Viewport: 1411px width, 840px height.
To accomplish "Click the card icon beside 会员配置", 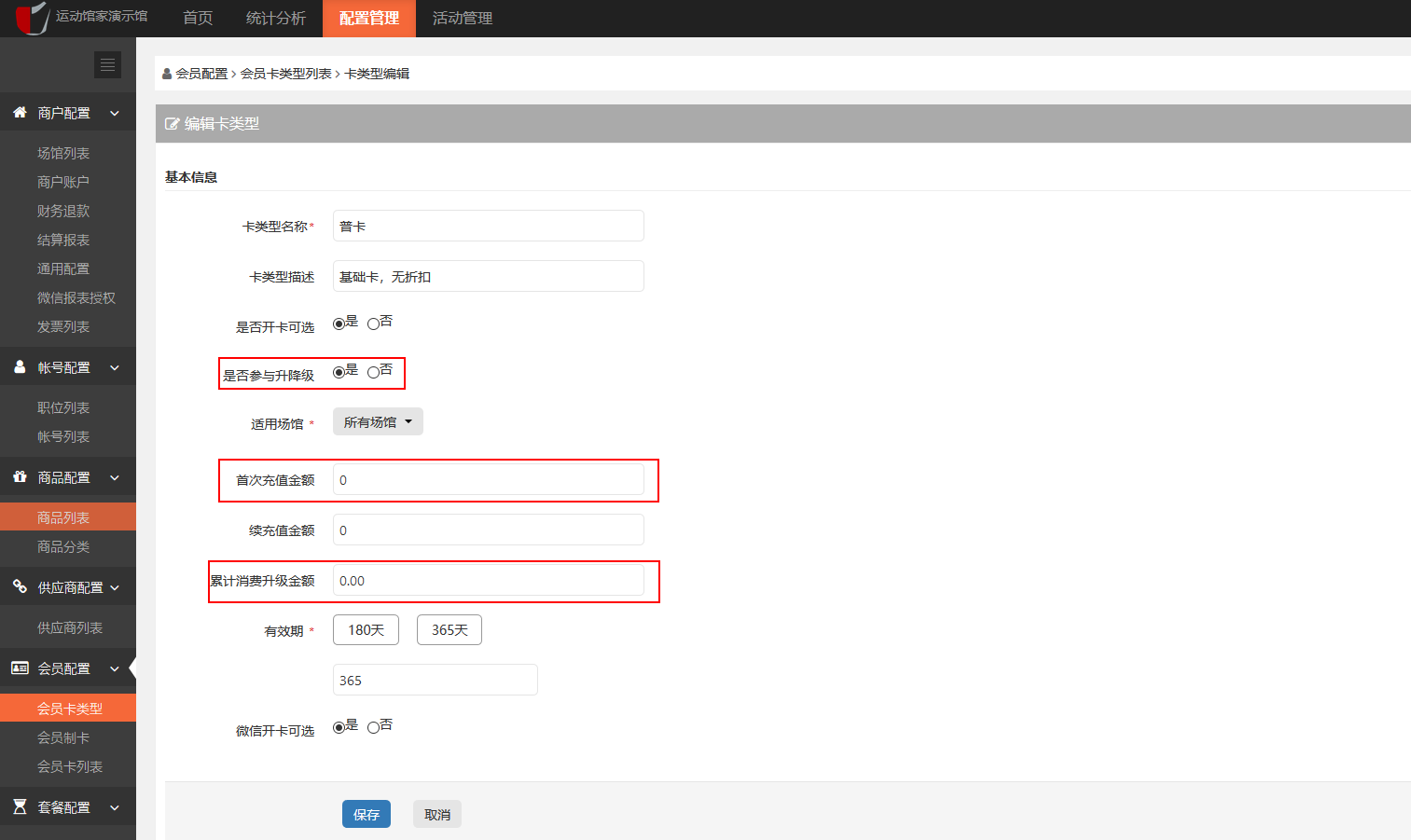I will [x=20, y=668].
